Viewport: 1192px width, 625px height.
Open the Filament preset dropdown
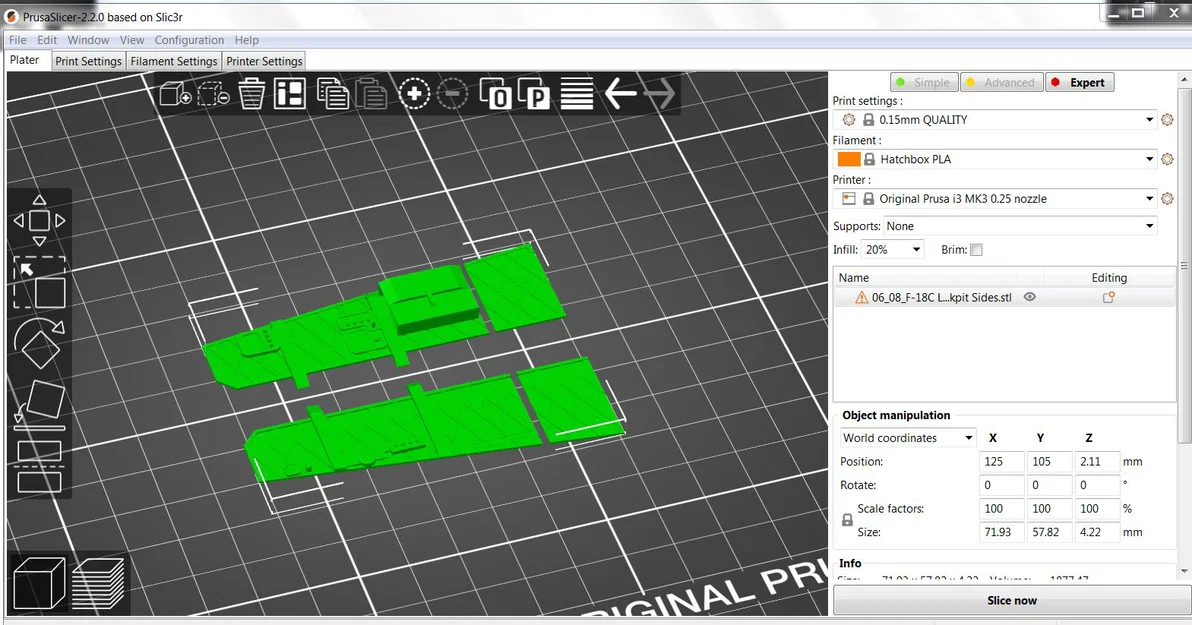[996, 159]
